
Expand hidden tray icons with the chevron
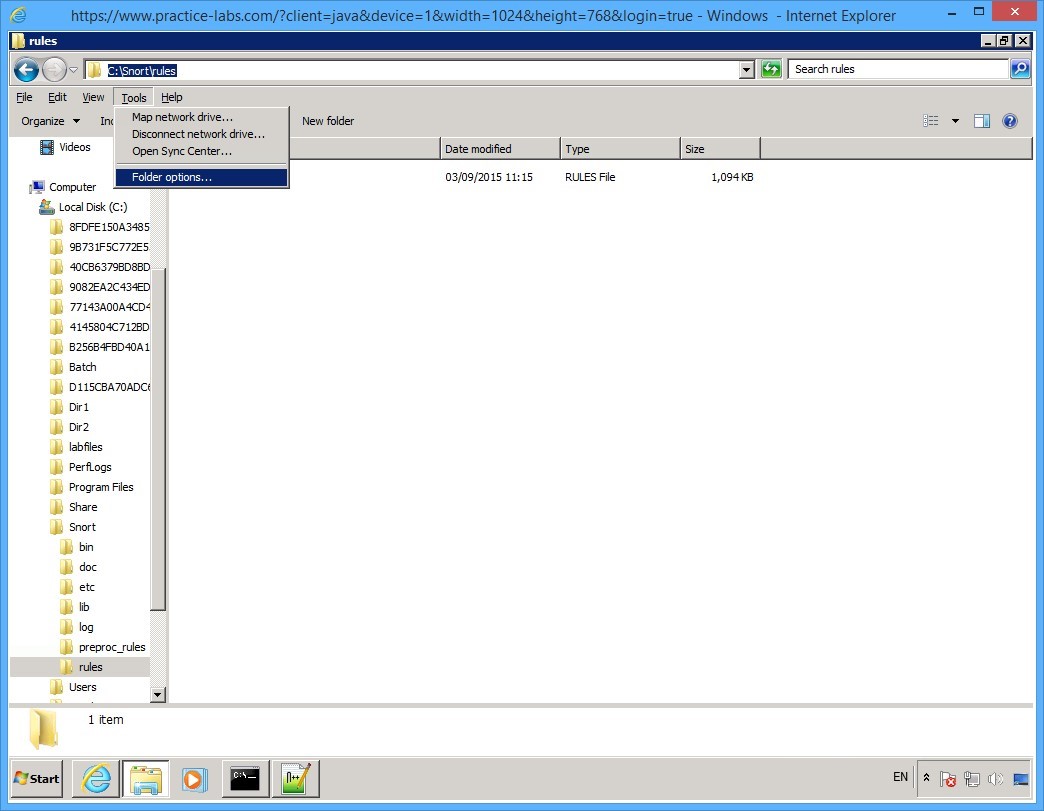click(x=926, y=778)
